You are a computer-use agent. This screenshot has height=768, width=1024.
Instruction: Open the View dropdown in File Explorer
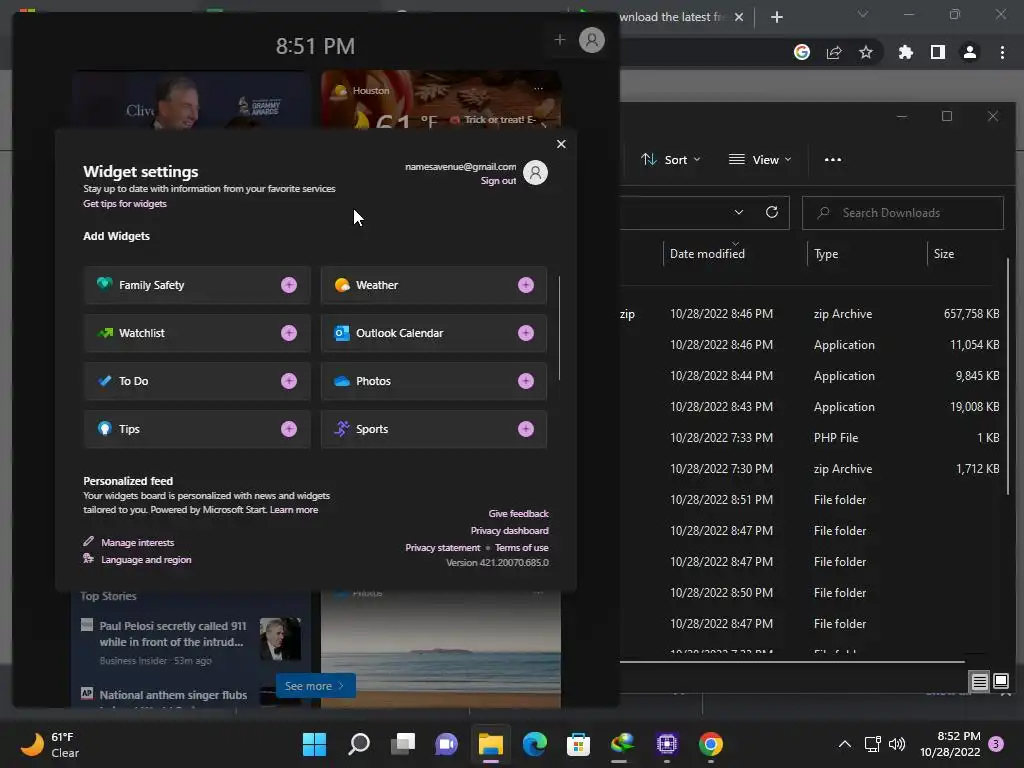click(760, 160)
